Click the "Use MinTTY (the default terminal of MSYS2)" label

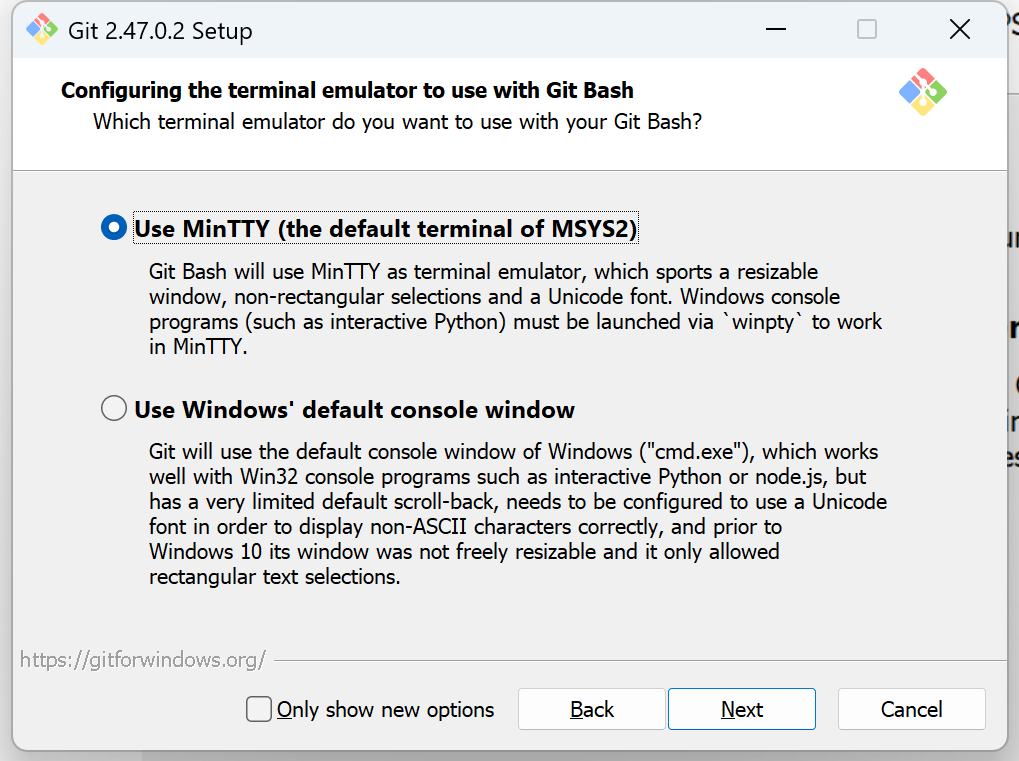coord(385,229)
